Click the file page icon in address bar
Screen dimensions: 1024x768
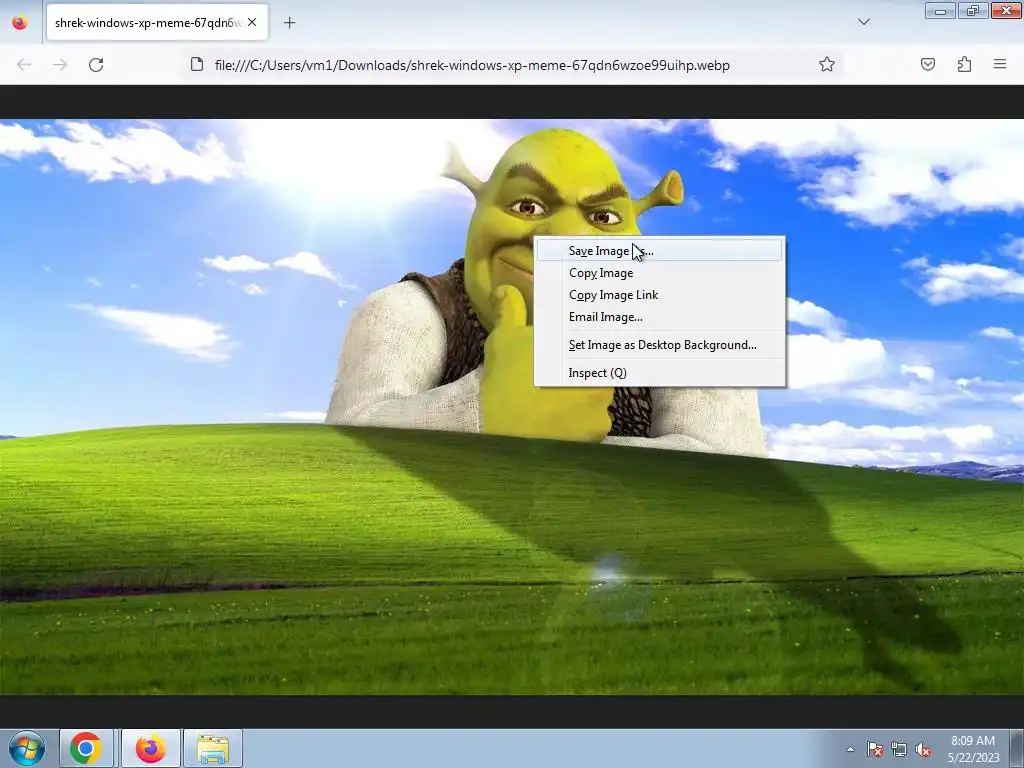coord(197,65)
